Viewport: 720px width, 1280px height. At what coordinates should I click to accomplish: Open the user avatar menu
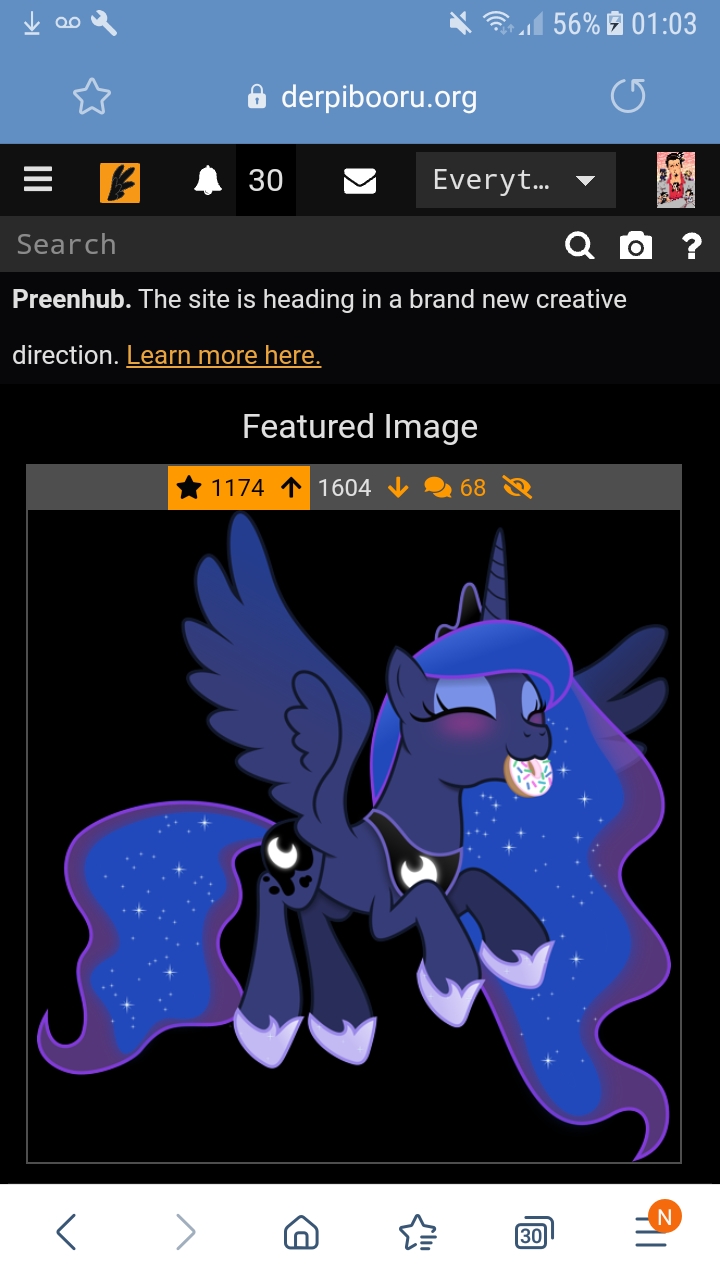[x=676, y=180]
